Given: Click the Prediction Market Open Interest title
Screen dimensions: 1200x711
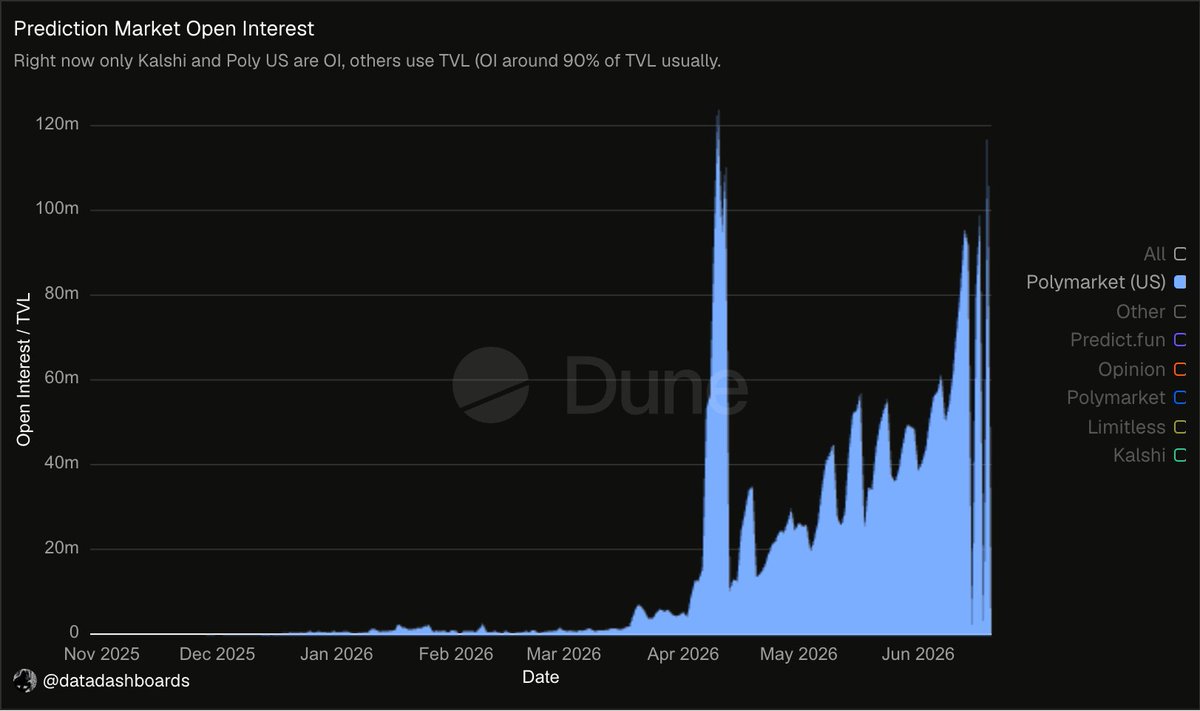Looking at the screenshot, I should point(164,28).
